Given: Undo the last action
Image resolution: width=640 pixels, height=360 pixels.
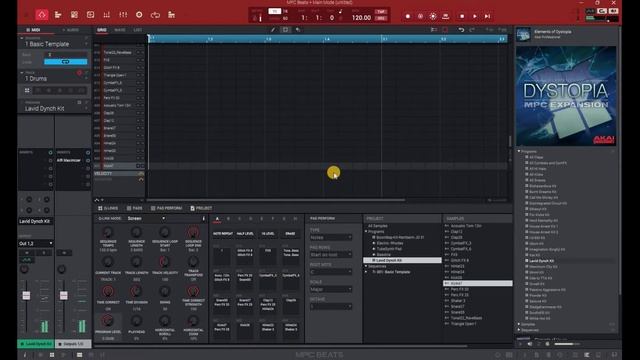Looking at the screenshot, I should 461,30.
